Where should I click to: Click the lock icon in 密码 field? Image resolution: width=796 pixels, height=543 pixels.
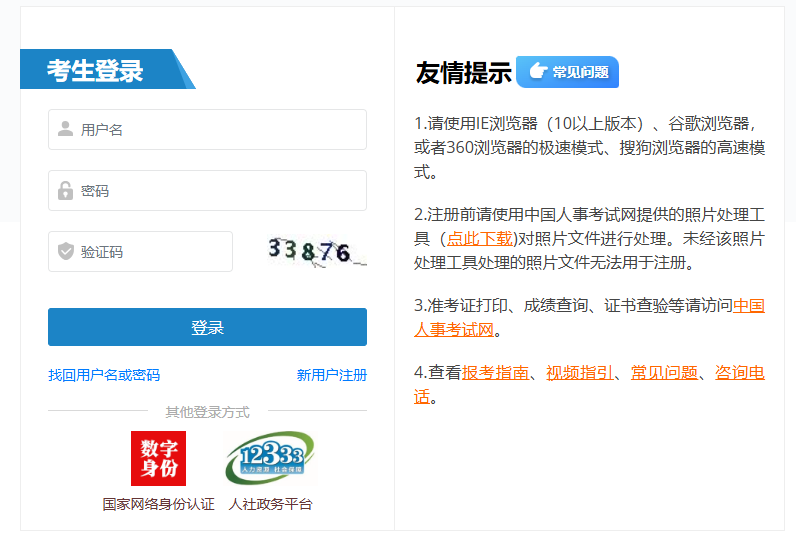point(66,190)
